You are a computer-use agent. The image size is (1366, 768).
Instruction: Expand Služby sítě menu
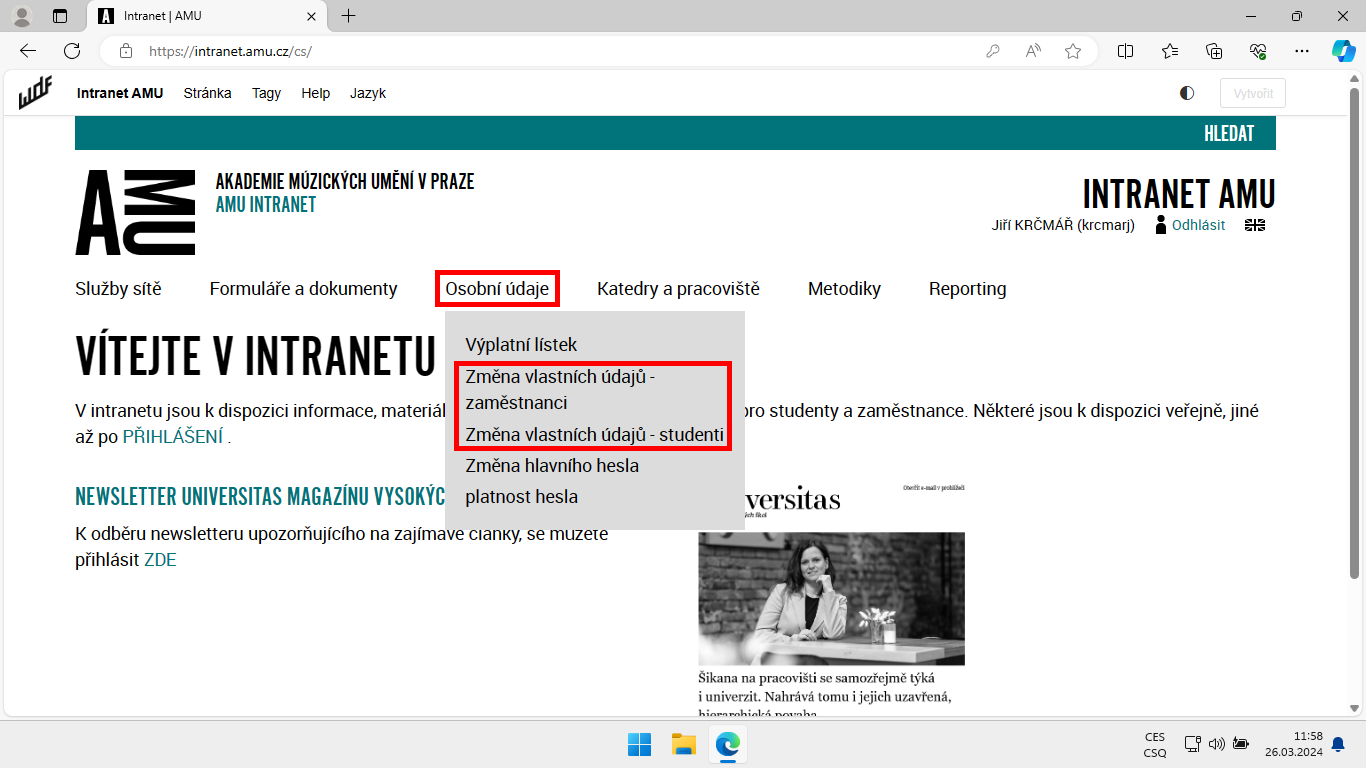(x=118, y=289)
